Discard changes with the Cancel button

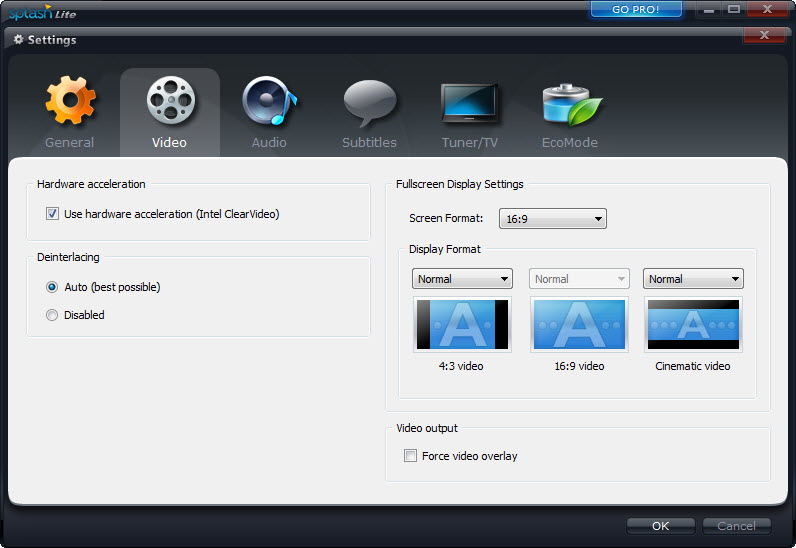click(x=737, y=526)
